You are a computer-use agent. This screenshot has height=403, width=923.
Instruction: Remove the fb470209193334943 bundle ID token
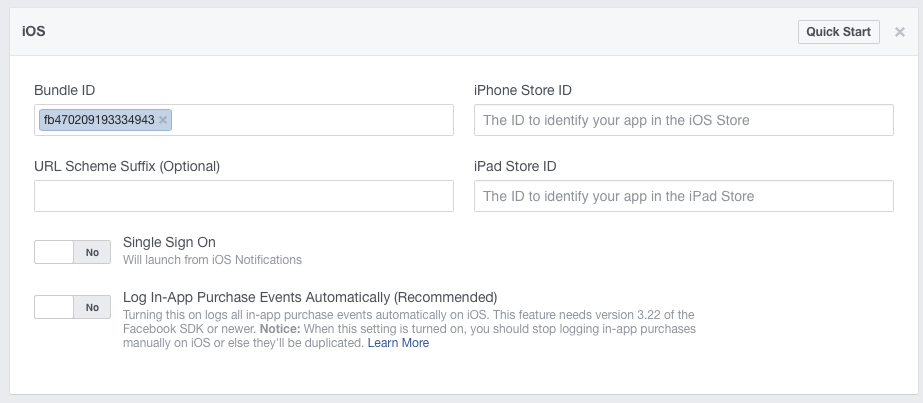point(164,120)
